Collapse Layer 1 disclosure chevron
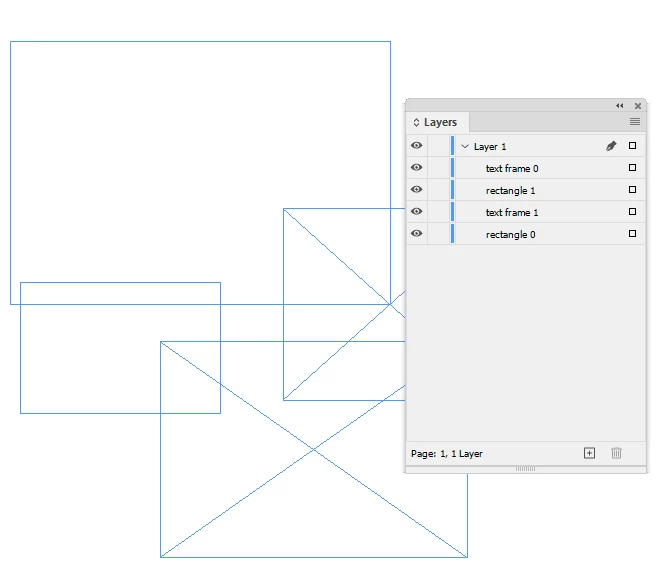 [x=465, y=146]
